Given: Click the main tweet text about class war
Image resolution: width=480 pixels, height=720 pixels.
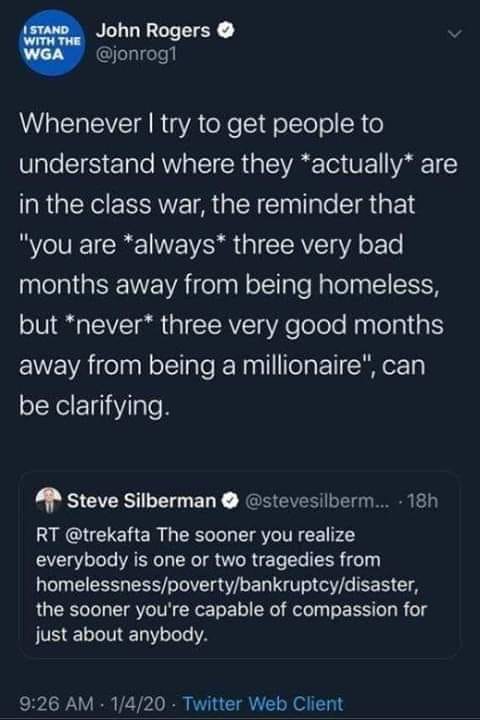Looking at the screenshot, I should pos(238,264).
